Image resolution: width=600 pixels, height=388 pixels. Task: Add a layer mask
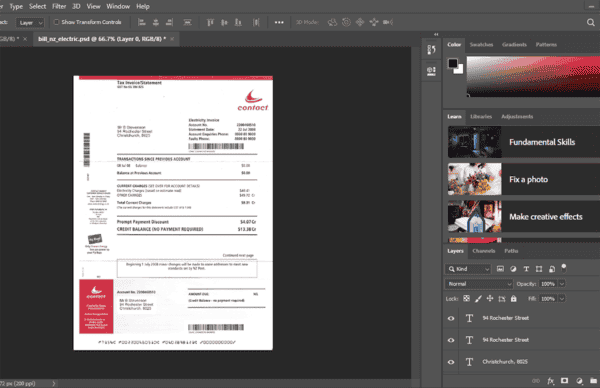click(x=564, y=381)
